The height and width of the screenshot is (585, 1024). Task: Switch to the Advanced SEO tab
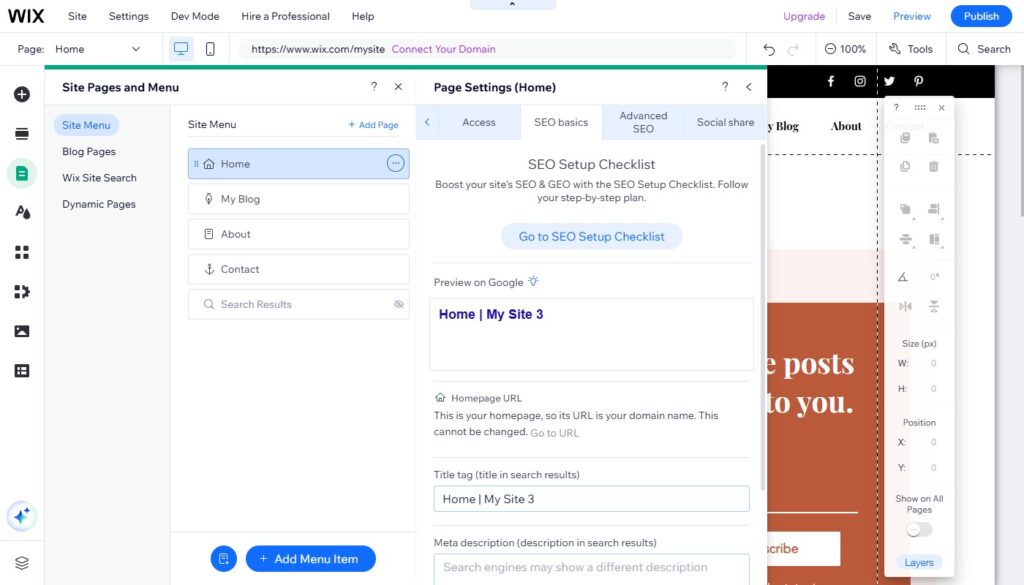point(643,122)
